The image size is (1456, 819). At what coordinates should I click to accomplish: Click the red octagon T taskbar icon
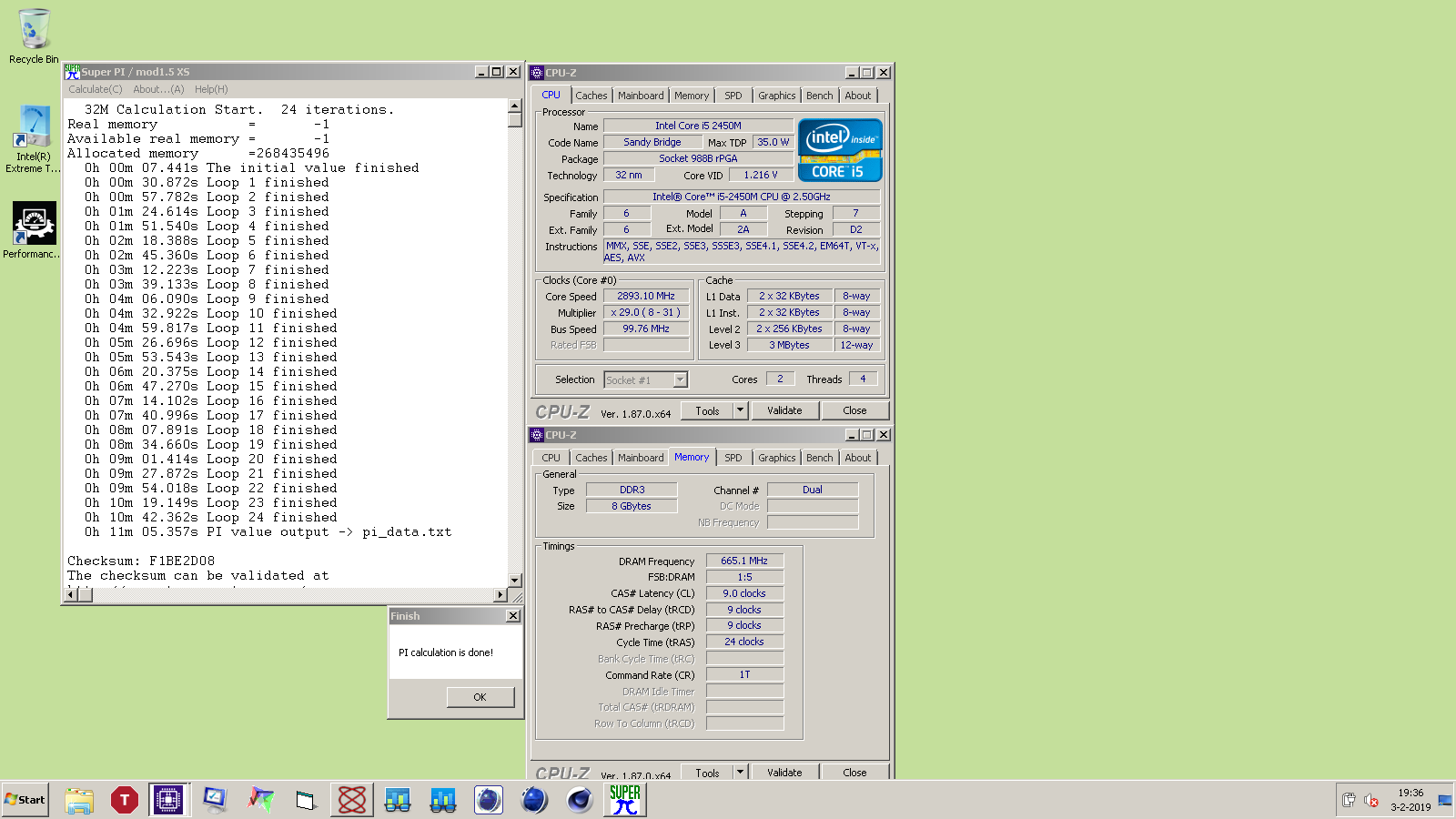124,800
